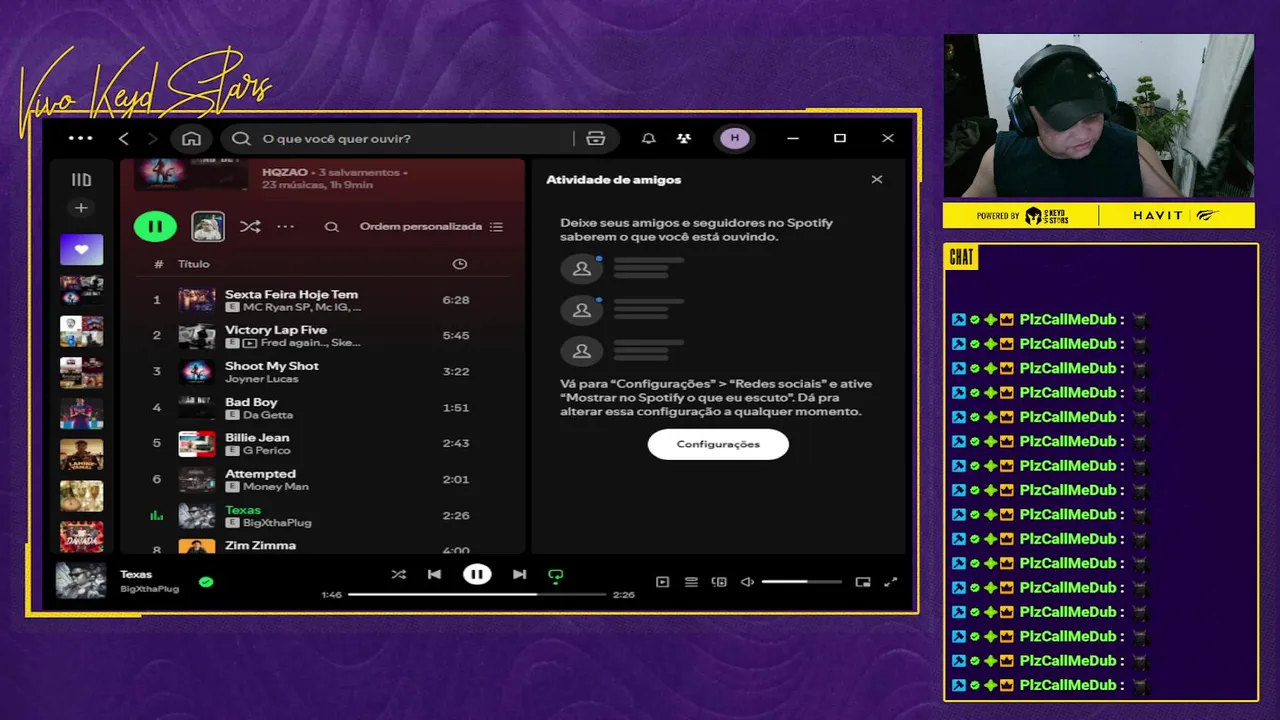Image resolution: width=1280 pixels, height=720 pixels.
Task: Open Texas title in now-playing bar
Action: (136, 574)
